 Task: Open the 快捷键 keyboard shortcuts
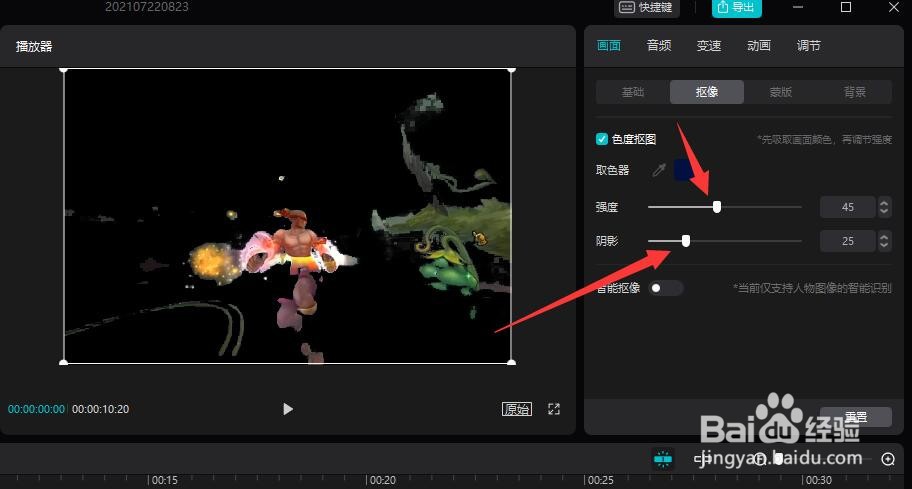(646, 8)
